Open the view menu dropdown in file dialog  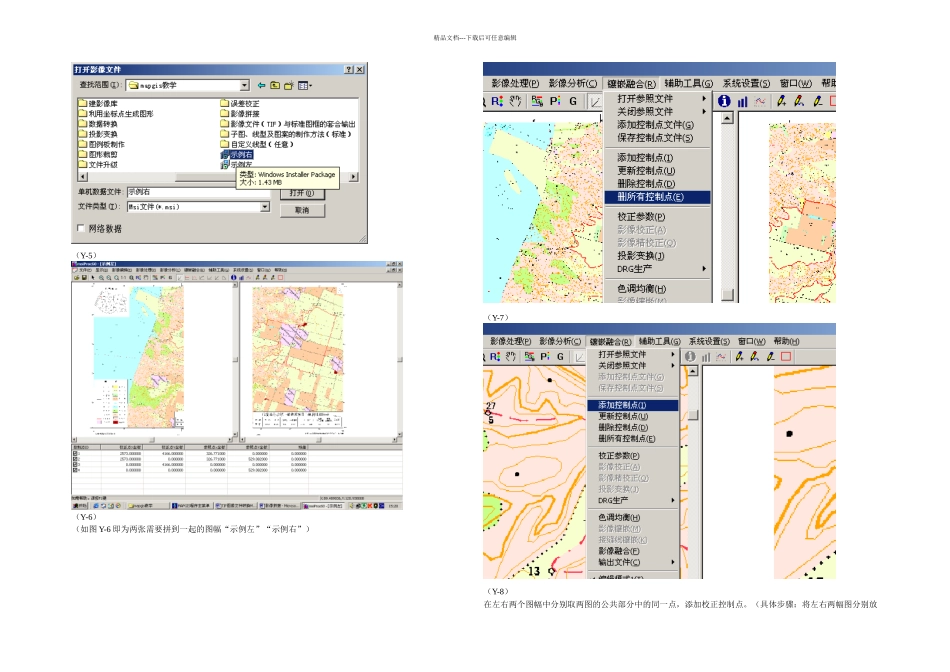pyautogui.click(x=304, y=86)
